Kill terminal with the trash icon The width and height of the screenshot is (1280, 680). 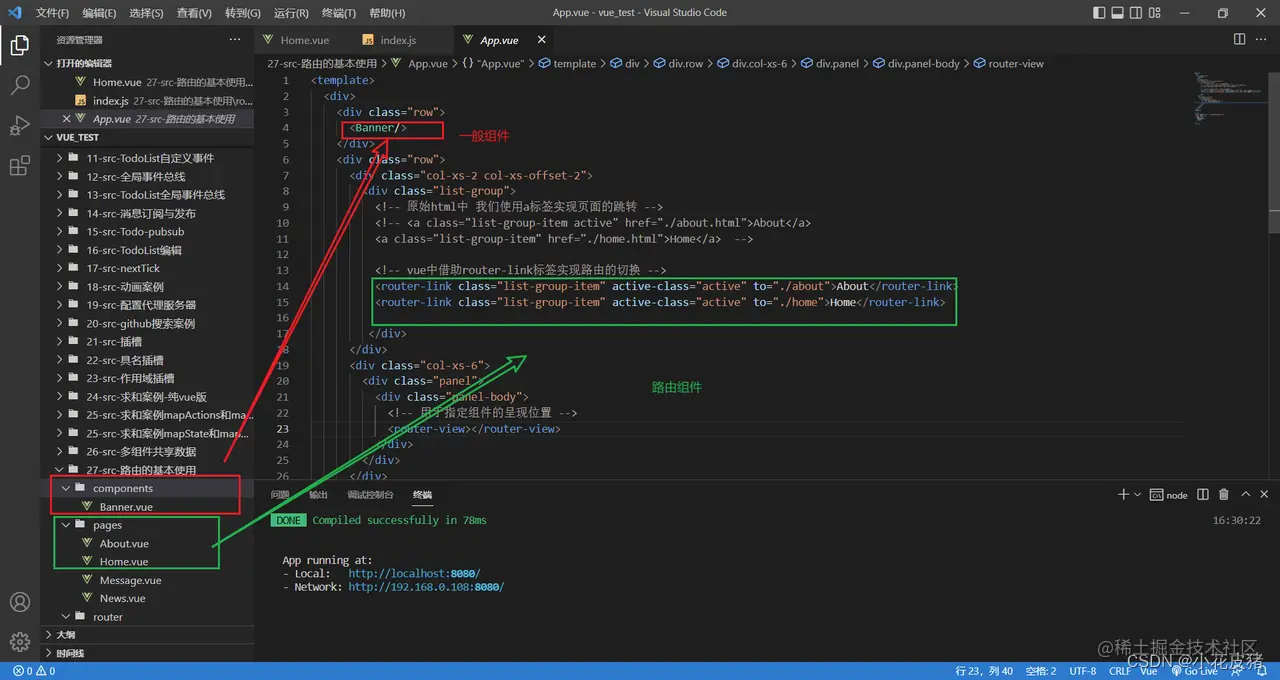tap(1224, 494)
